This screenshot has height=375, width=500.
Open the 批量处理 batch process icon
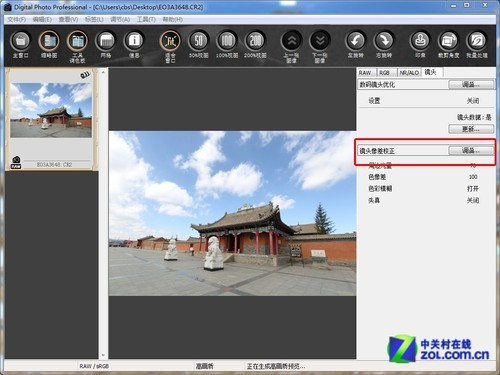point(477,41)
